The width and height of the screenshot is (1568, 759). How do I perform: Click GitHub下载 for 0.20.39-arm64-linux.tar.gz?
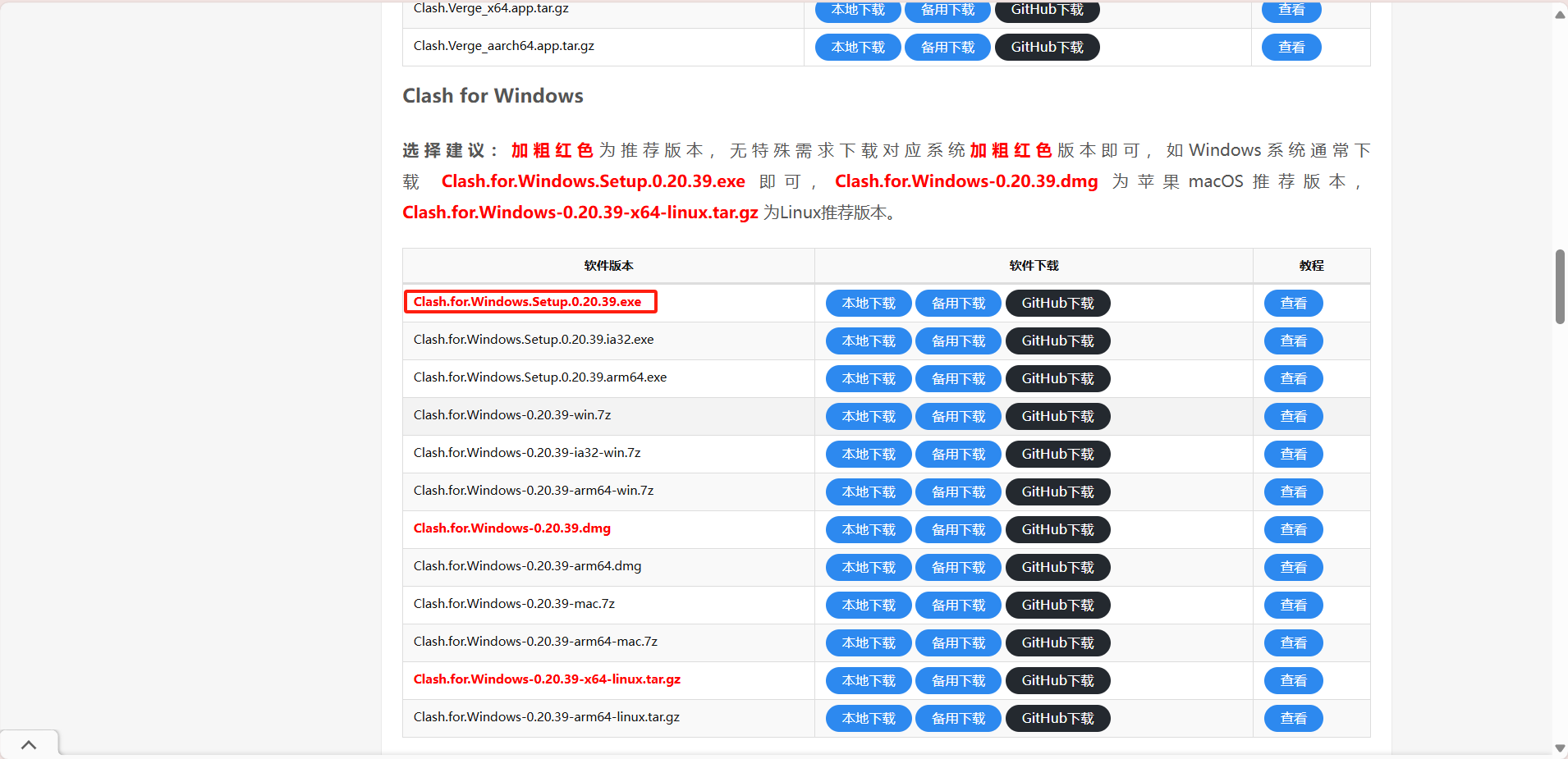click(1057, 719)
